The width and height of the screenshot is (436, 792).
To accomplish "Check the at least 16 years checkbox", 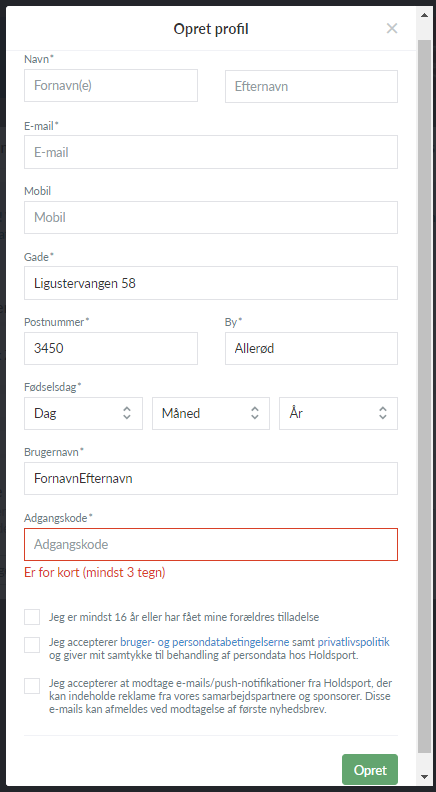I will pyautogui.click(x=32, y=617).
